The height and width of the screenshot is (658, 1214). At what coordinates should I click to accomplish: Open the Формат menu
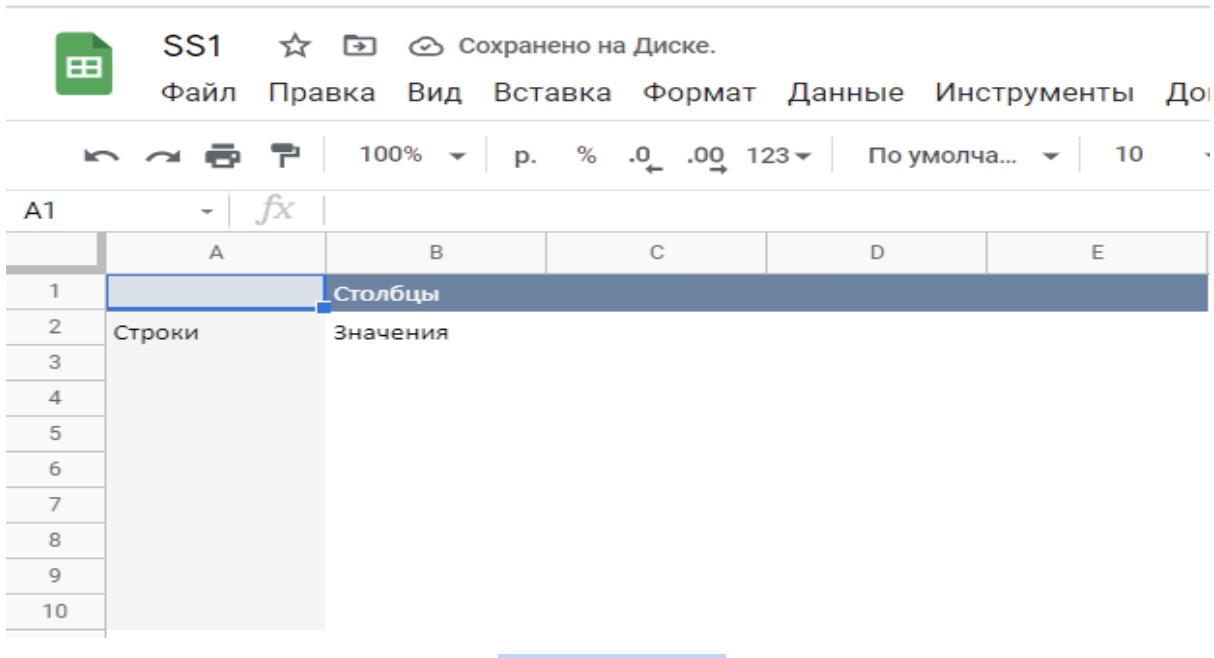698,93
